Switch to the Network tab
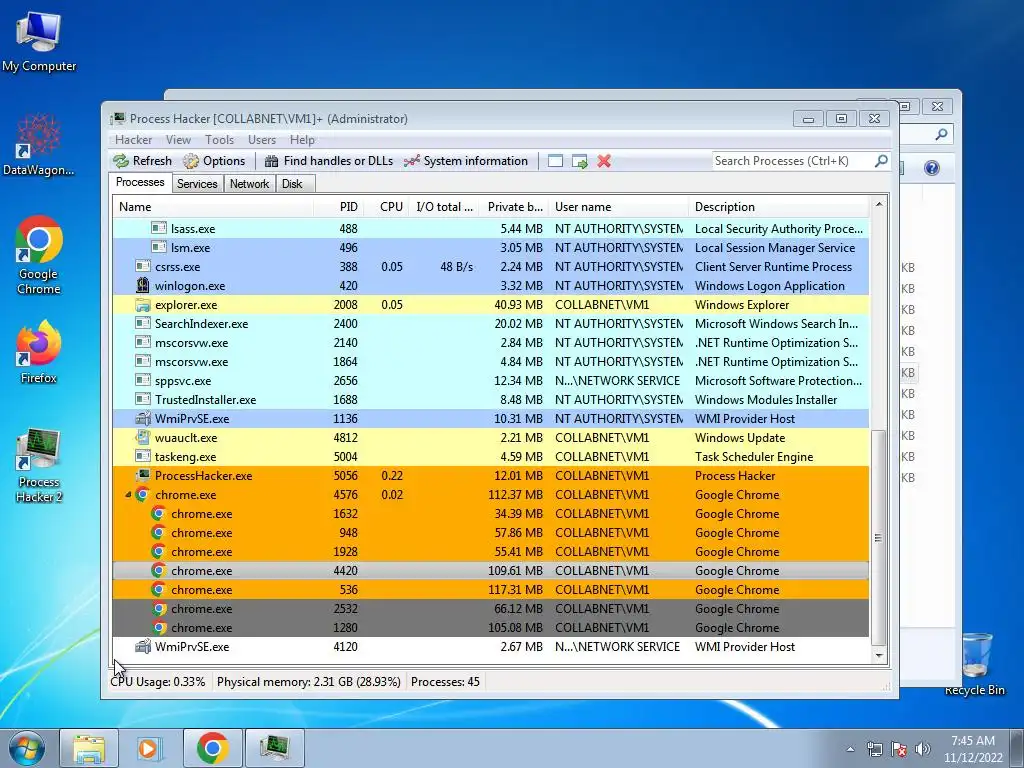Screen dimensions: 1024x768 249,184
